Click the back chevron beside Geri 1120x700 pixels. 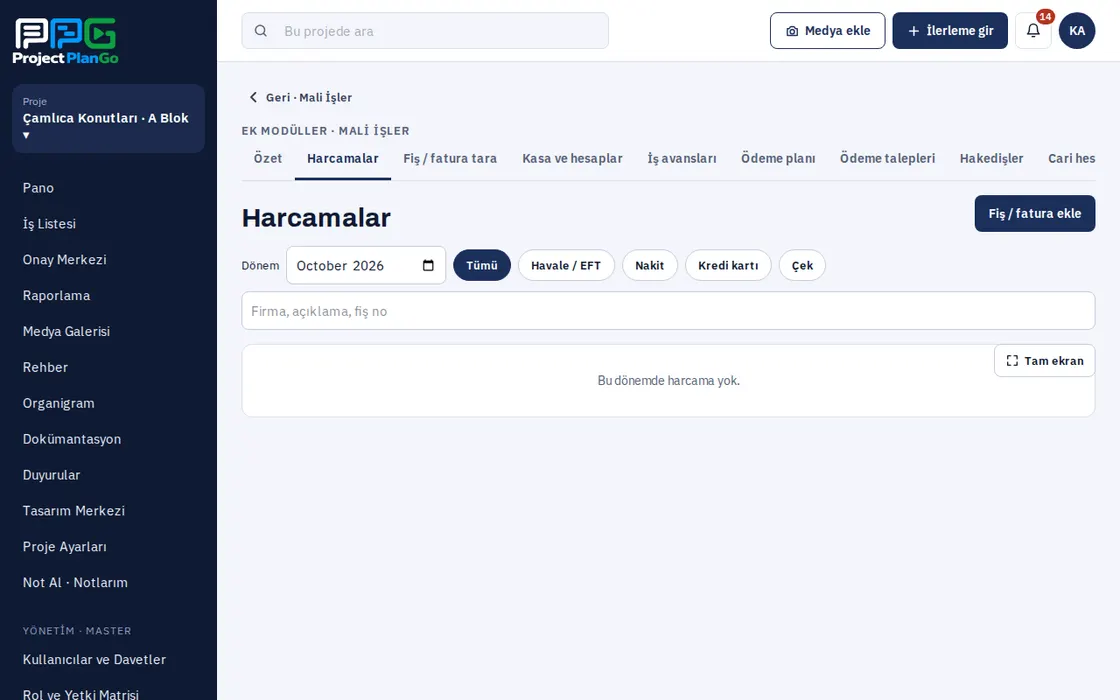253,97
